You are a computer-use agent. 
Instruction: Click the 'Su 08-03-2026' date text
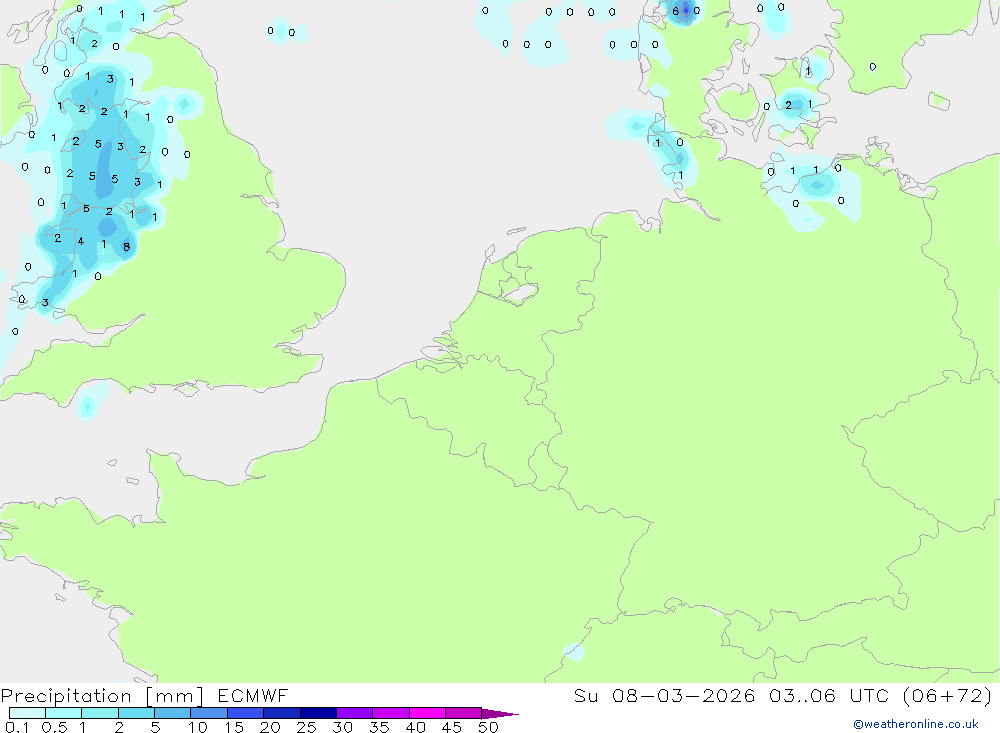(x=665, y=696)
